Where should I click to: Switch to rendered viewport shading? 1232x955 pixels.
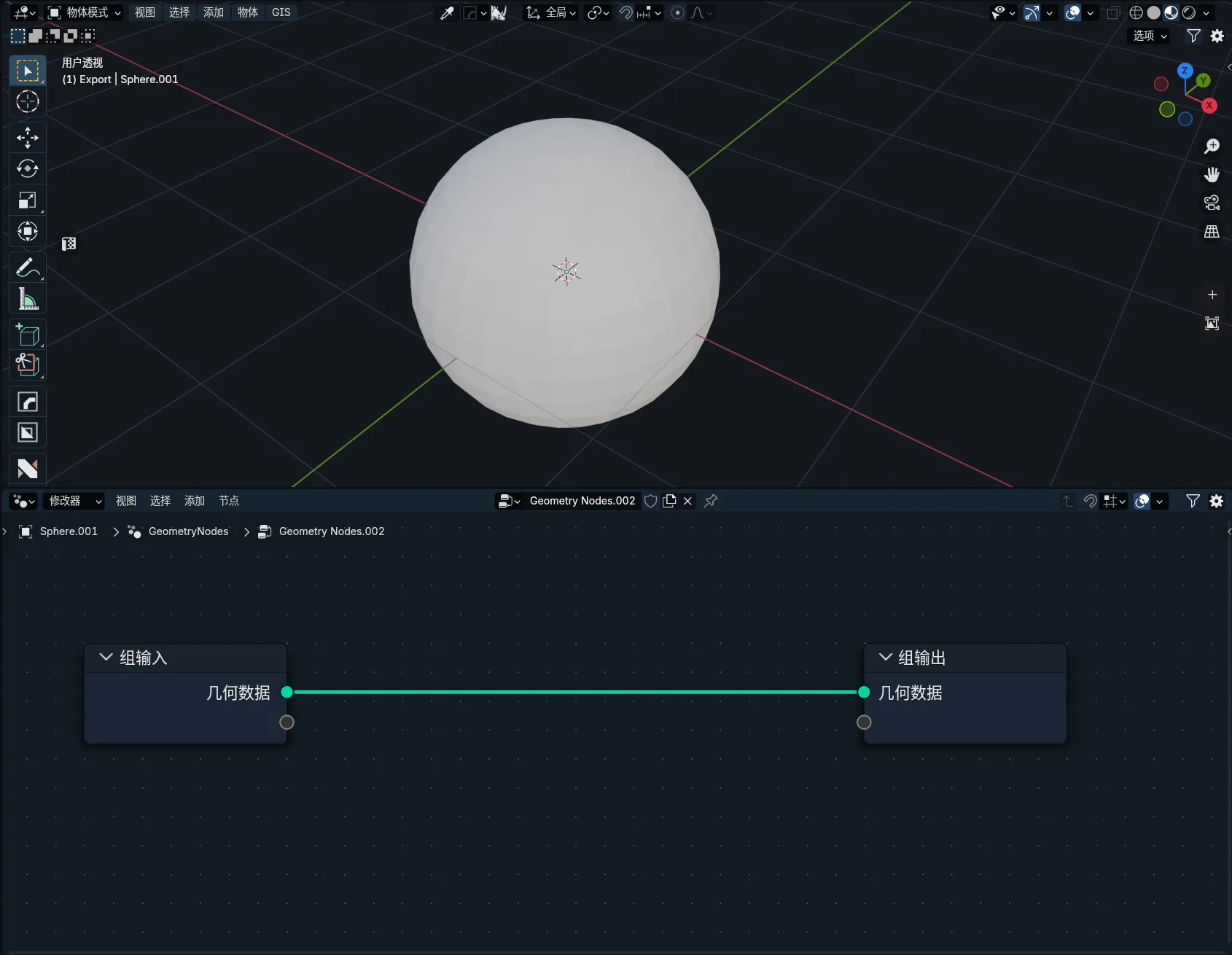pos(1188,12)
